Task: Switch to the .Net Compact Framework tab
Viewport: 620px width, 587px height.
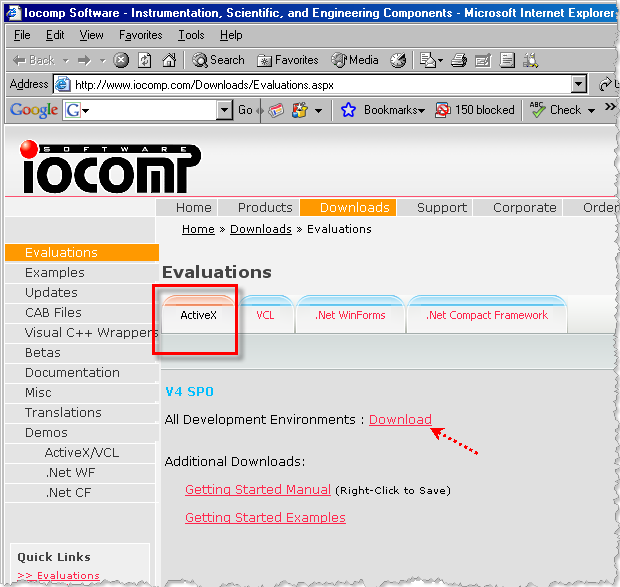Action: pyautogui.click(x=487, y=315)
